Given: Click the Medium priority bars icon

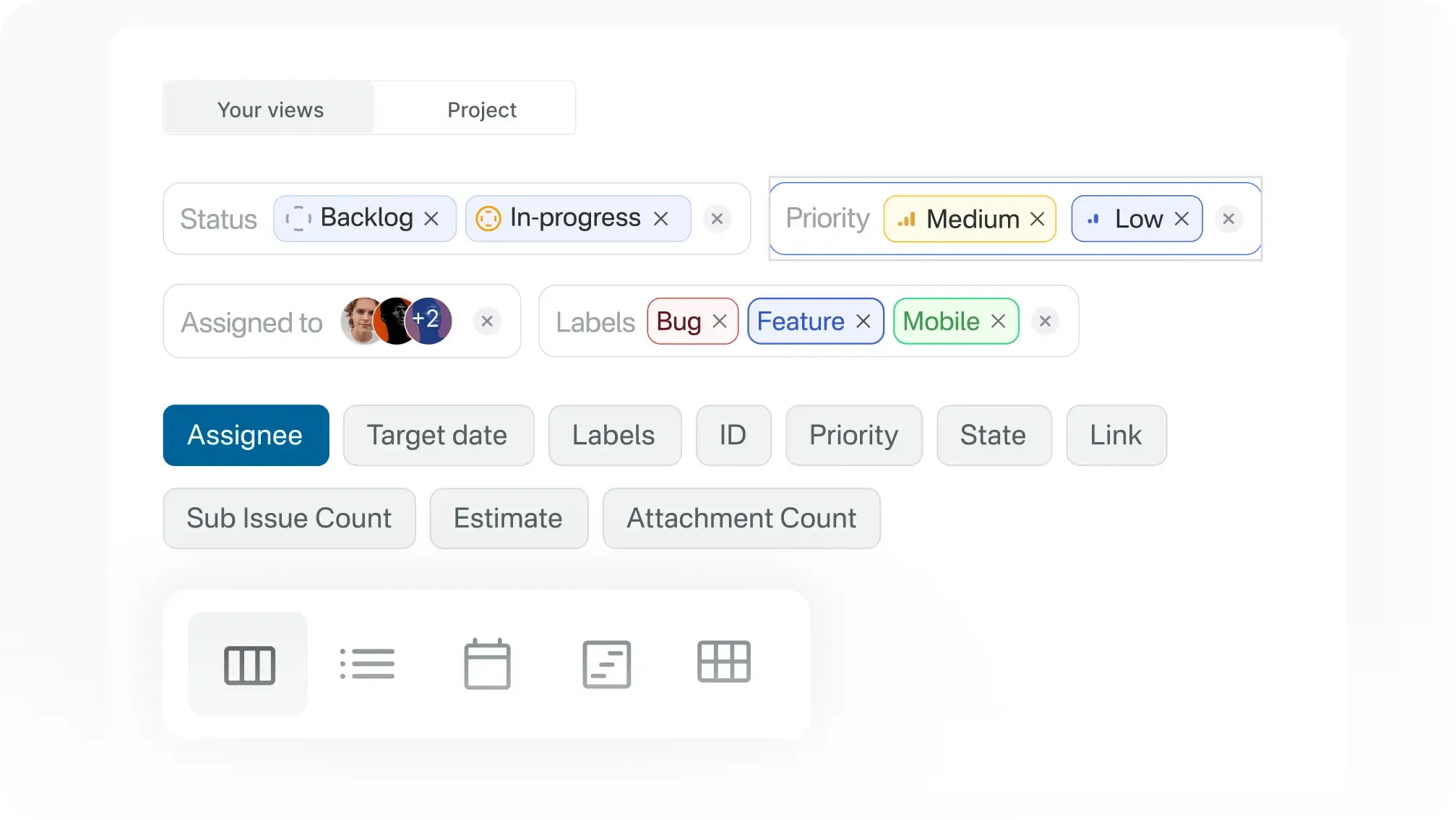Looking at the screenshot, I should pyautogui.click(x=908, y=219).
